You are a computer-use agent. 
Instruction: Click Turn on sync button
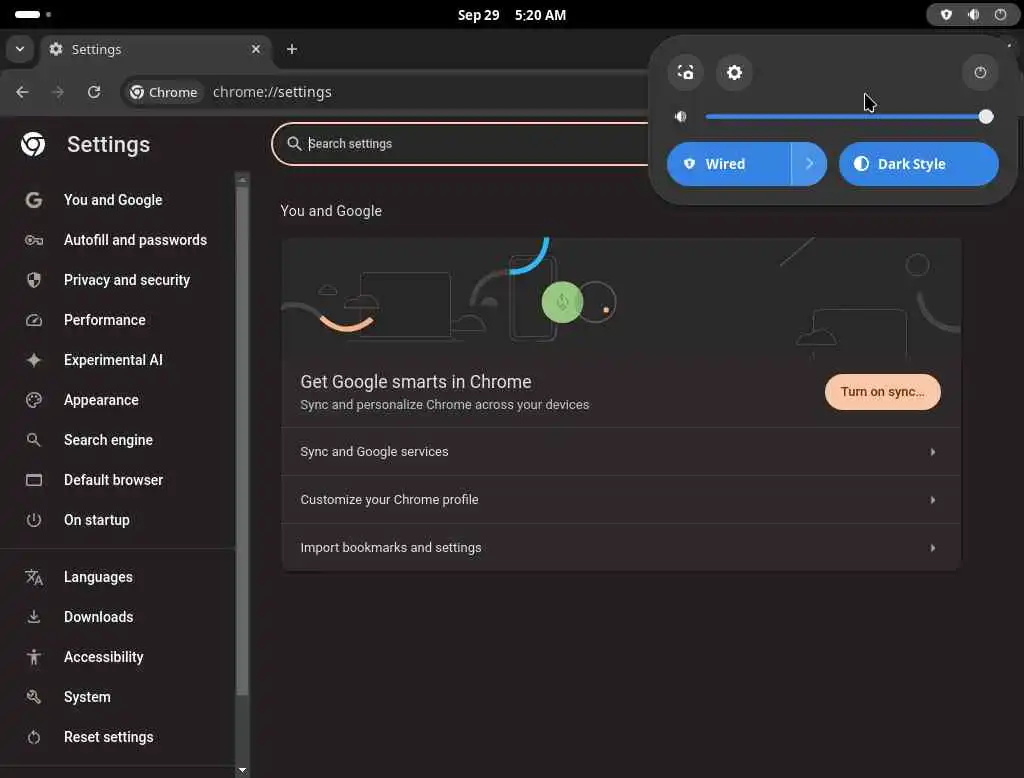tap(882, 392)
